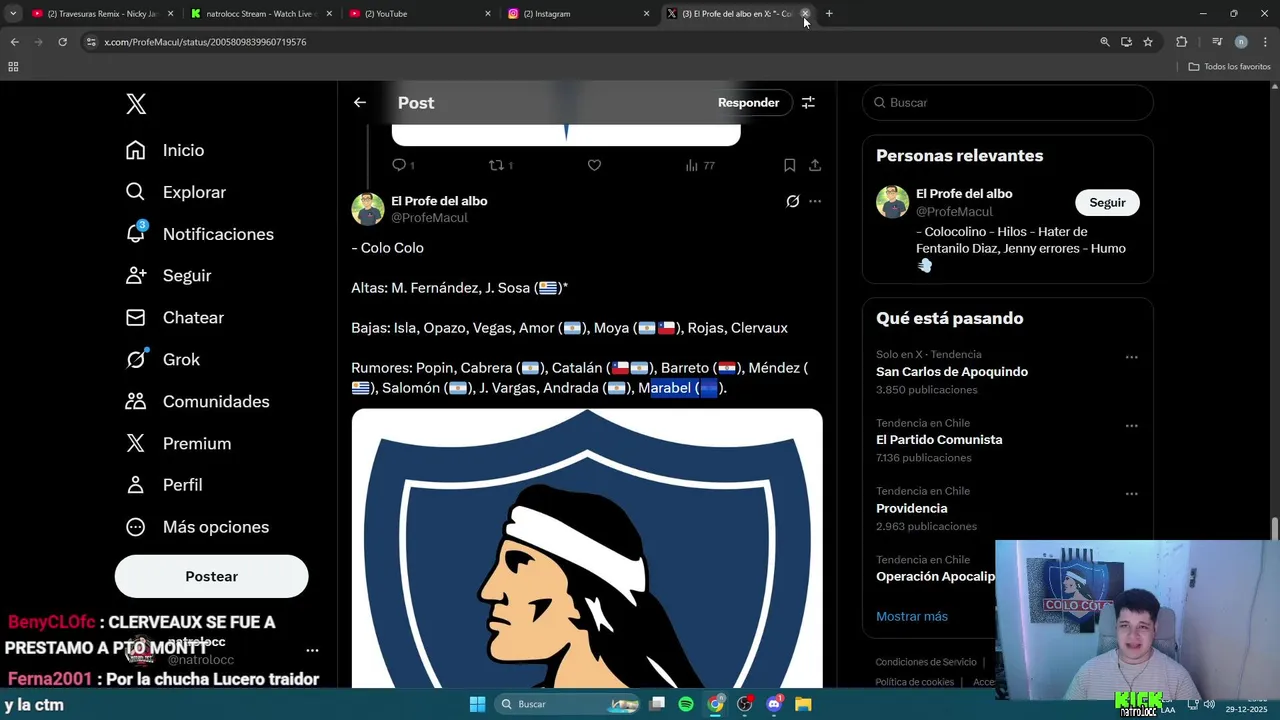Click the zoom magnifier in address bar
Viewport: 1280px width, 720px height.
(x=1105, y=42)
